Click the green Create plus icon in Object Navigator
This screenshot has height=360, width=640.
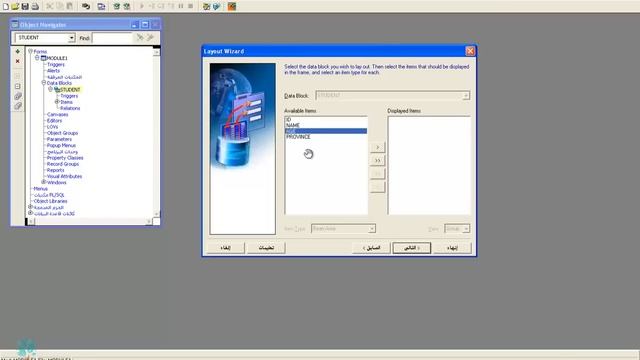[18, 51]
